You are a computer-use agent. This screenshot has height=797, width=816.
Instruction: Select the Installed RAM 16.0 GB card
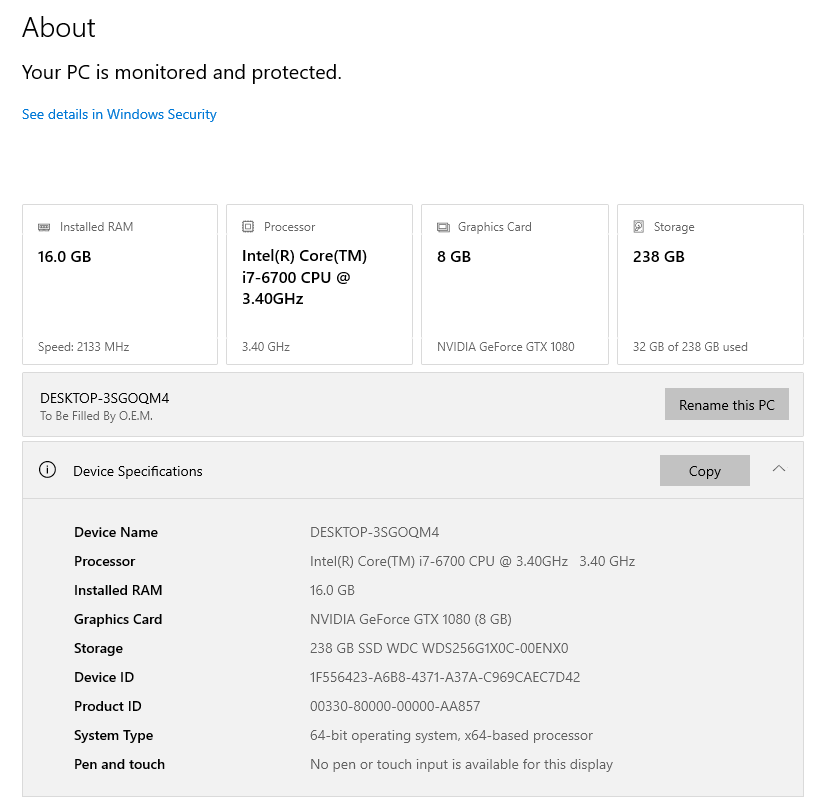coord(120,285)
